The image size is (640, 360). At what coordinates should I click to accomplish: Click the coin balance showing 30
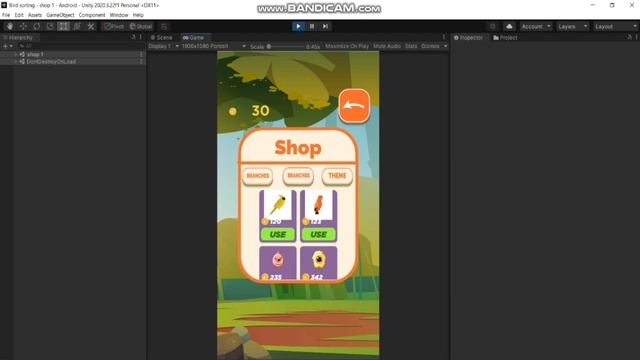[260, 111]
